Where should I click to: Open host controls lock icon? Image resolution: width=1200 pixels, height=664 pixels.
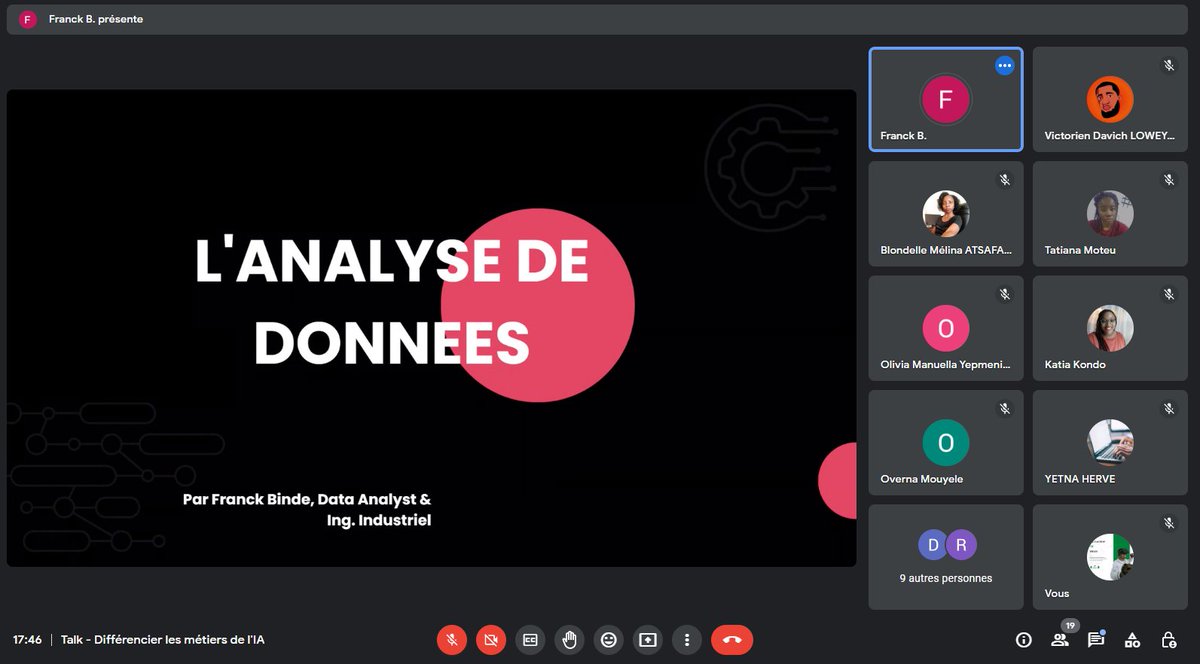pyautogui.click(x=1168, y=640)
